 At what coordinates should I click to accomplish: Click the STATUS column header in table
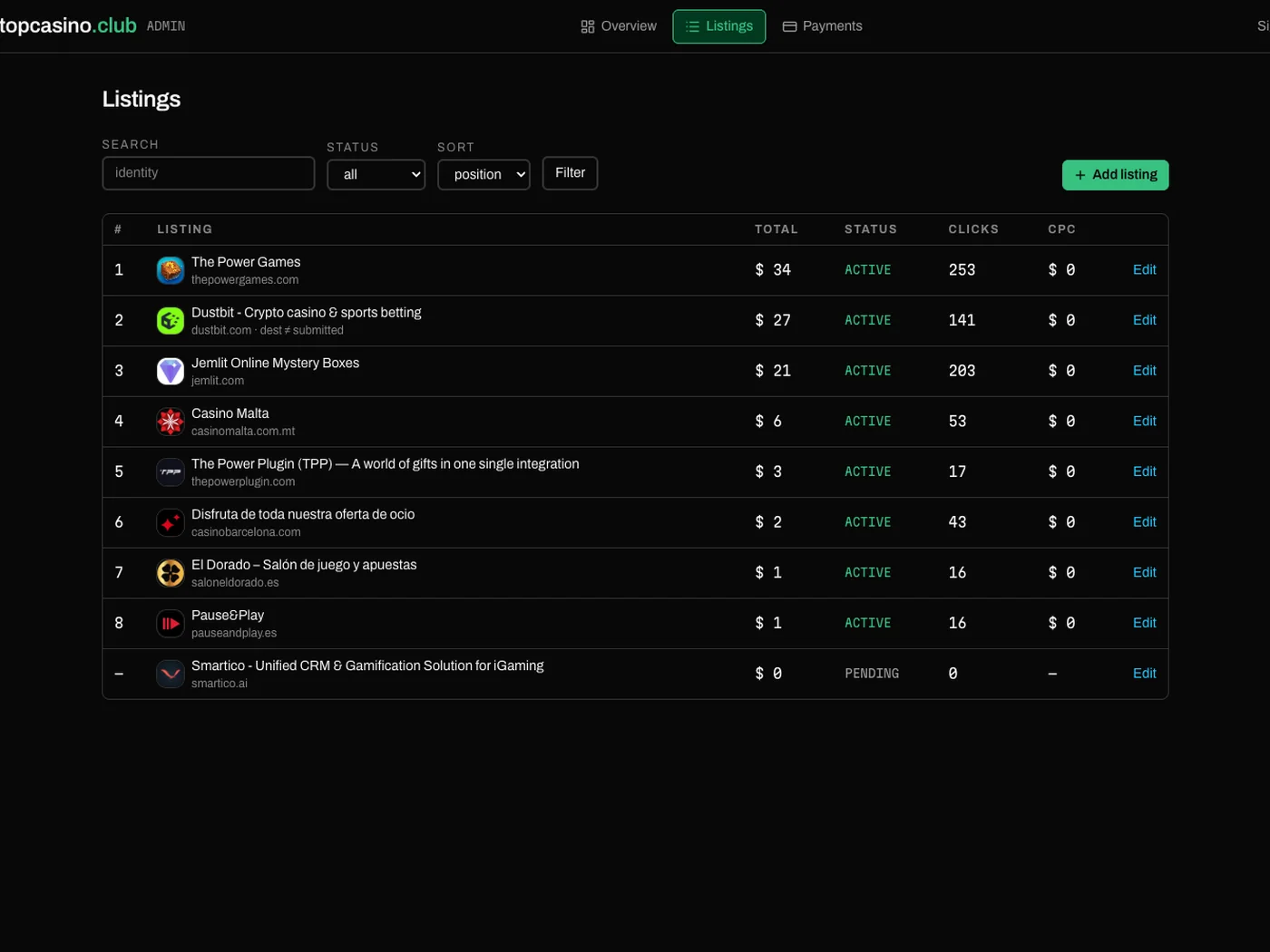[871, 229]
